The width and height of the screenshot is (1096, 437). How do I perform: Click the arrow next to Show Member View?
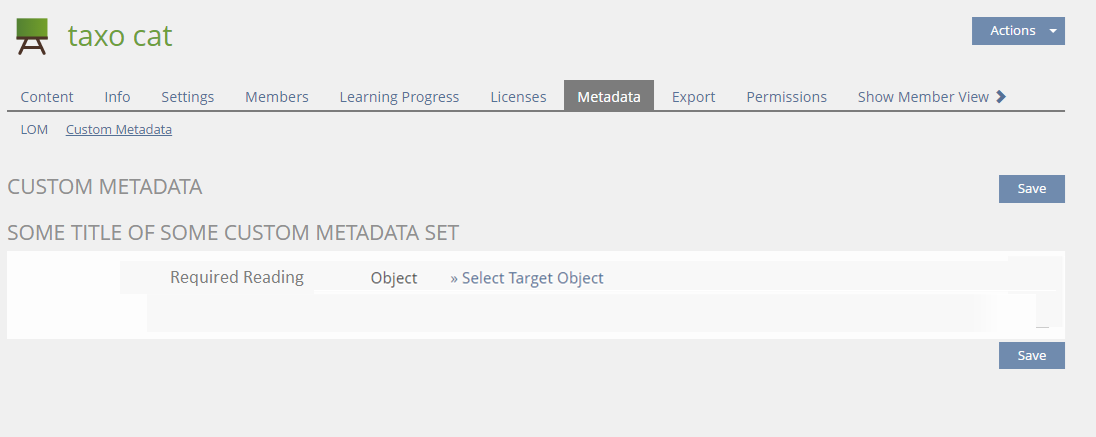point(1001,97)
